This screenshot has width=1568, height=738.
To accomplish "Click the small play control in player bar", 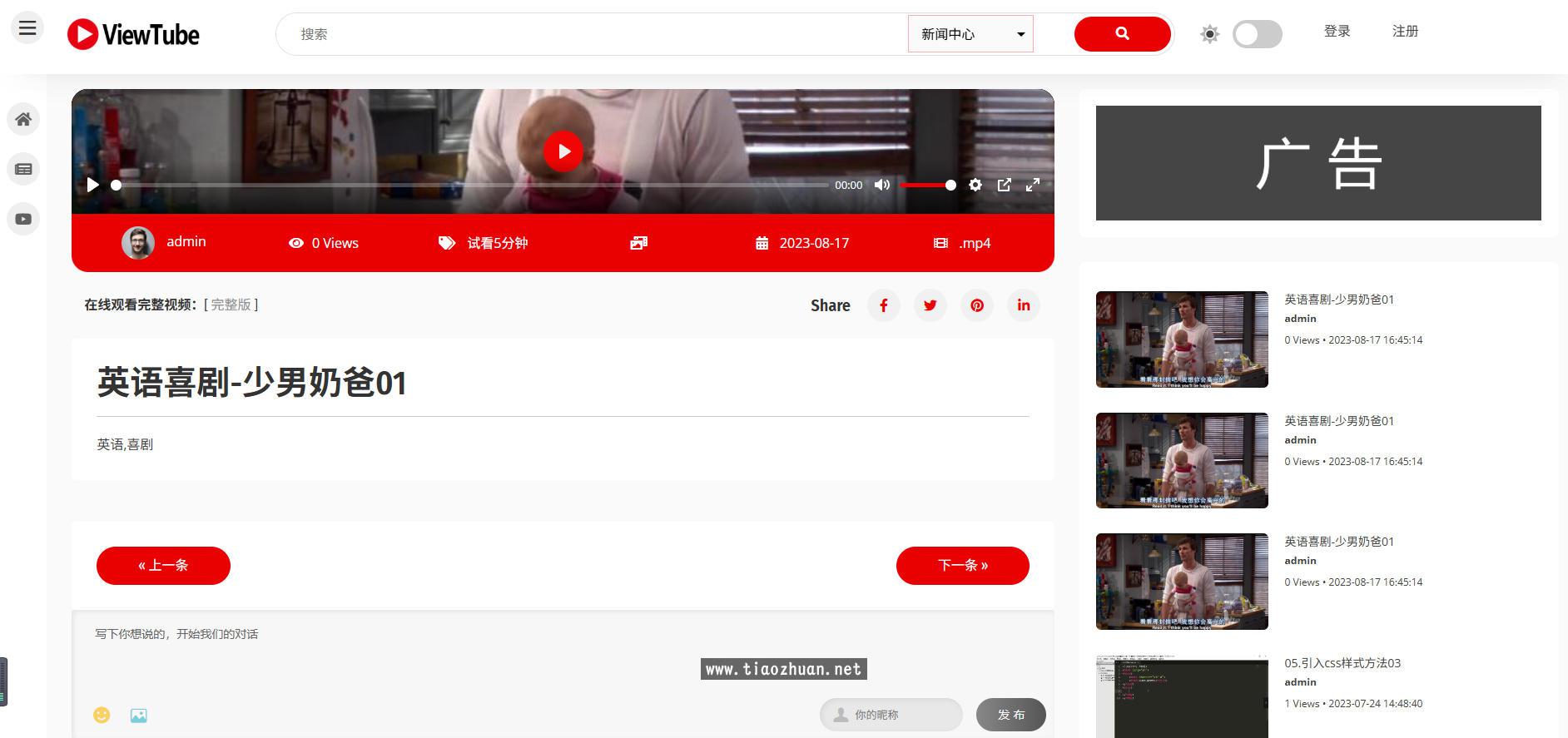I will pyautogui.click(x=92, y=185).
